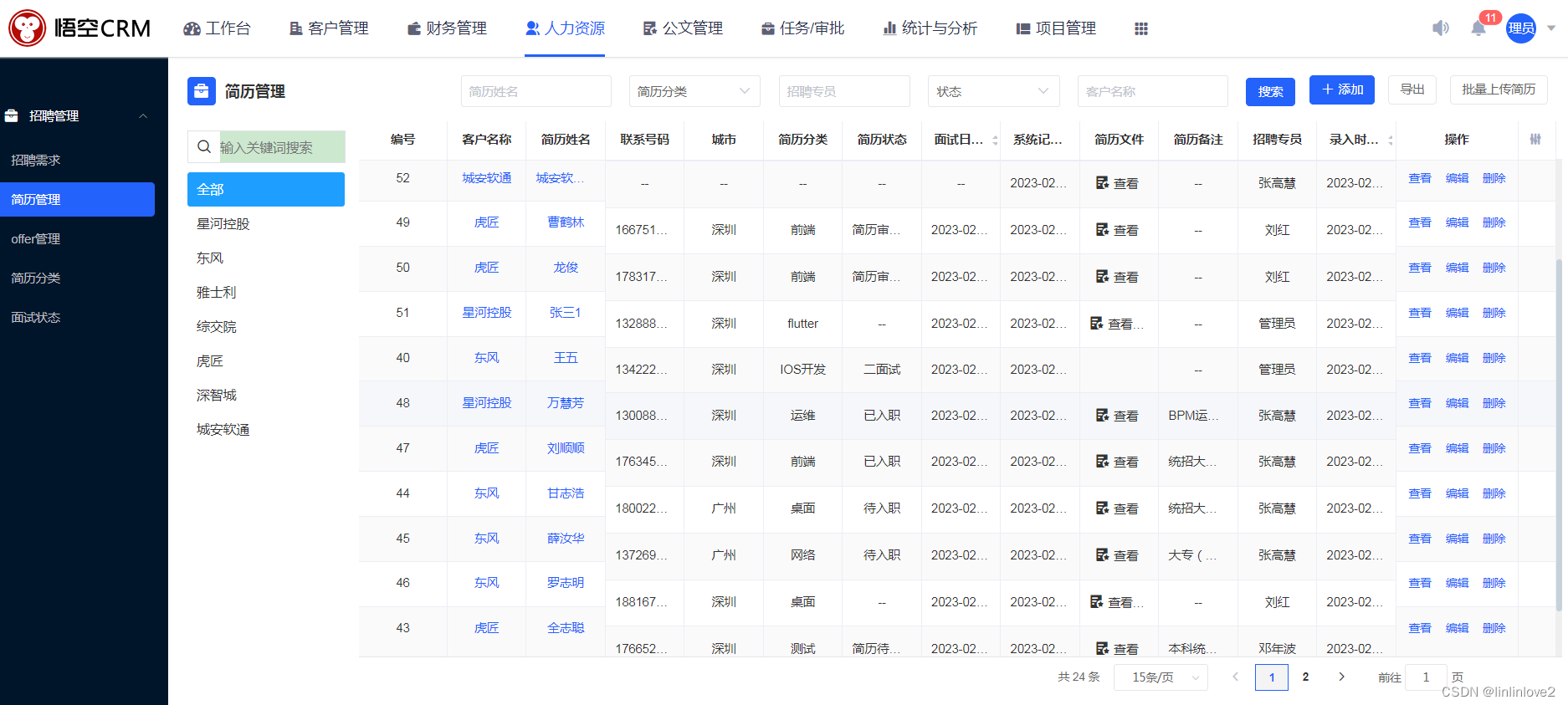The image size is (1568, 705).
Task: Select 人力资源 top menu
Action: (565, 28)
